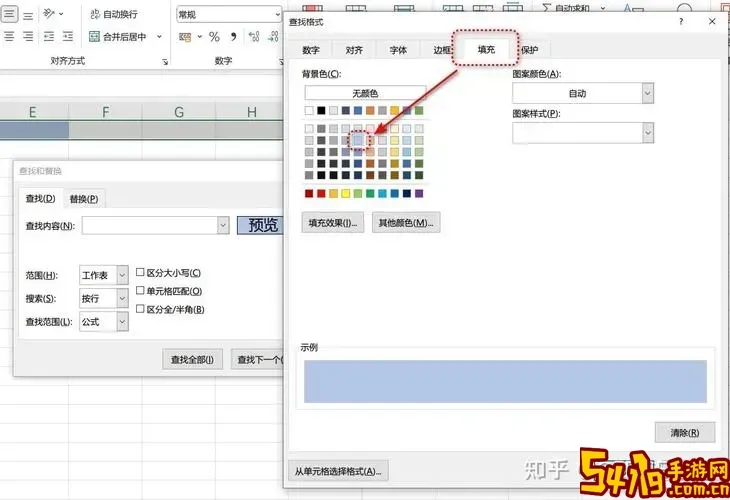Apply comma style number format
The image size is (730, 500).
click(x=234, y=36)
